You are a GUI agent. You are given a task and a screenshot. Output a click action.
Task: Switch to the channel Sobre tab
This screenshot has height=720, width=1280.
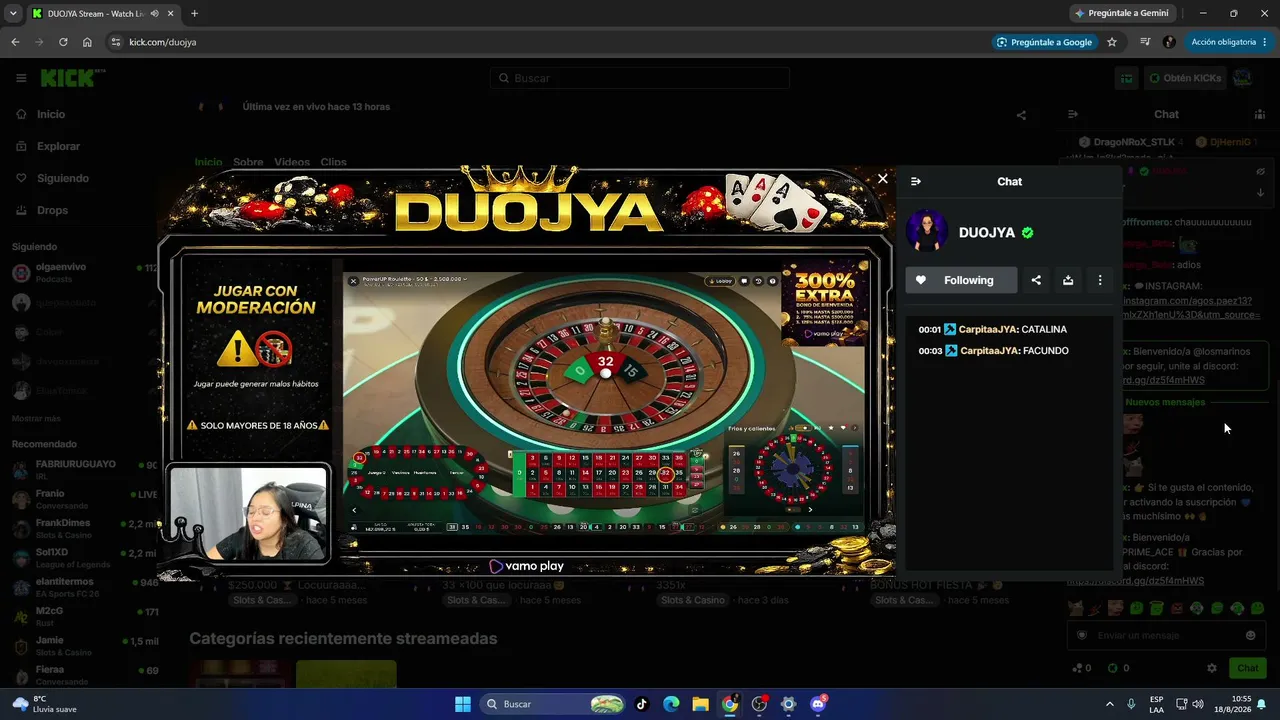(x=248, y=162)
